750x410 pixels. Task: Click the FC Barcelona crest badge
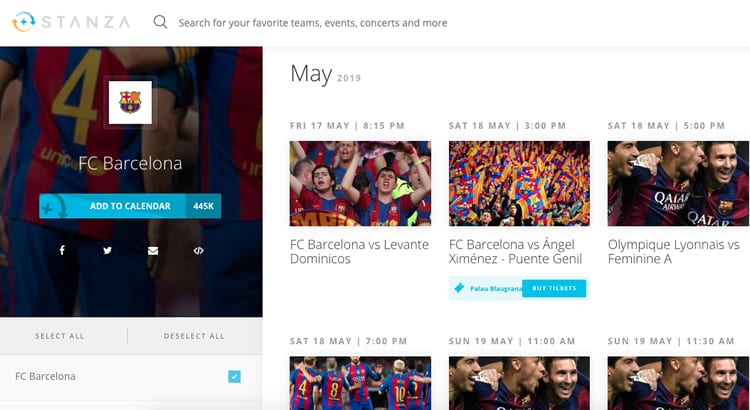tap(130, 102)
